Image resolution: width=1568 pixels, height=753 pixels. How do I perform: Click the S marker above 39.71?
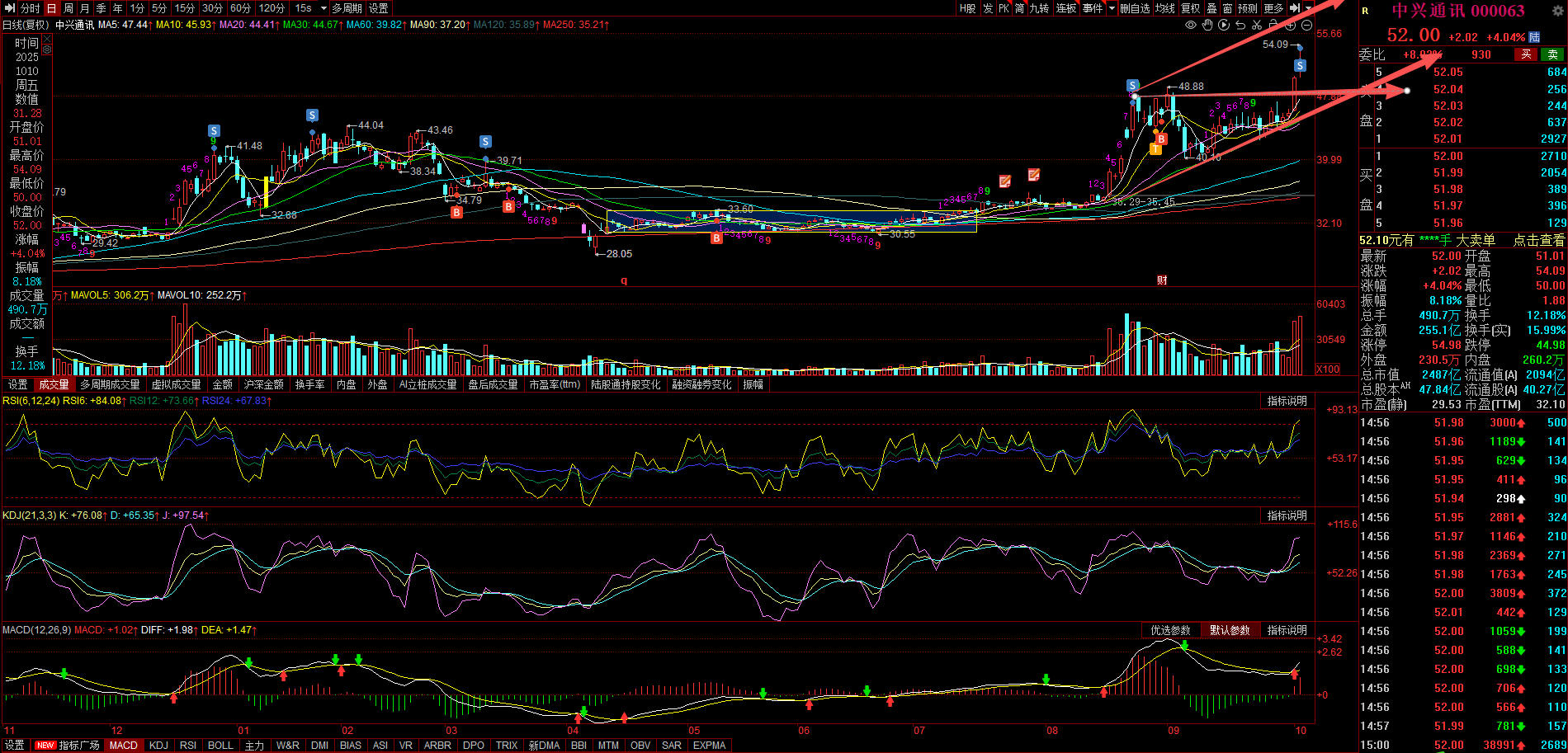click(486, 141)
